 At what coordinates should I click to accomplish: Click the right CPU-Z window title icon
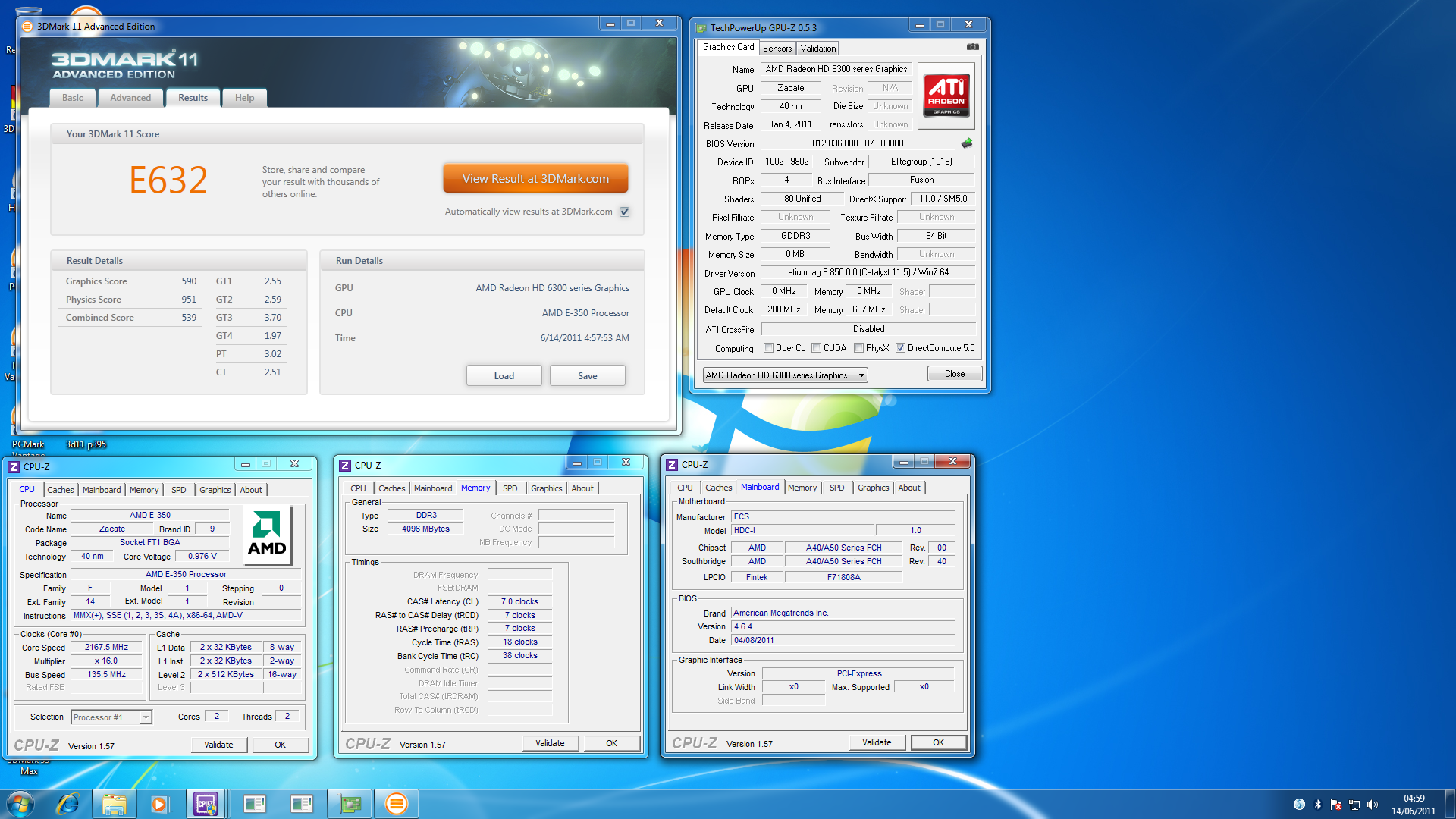672,464
